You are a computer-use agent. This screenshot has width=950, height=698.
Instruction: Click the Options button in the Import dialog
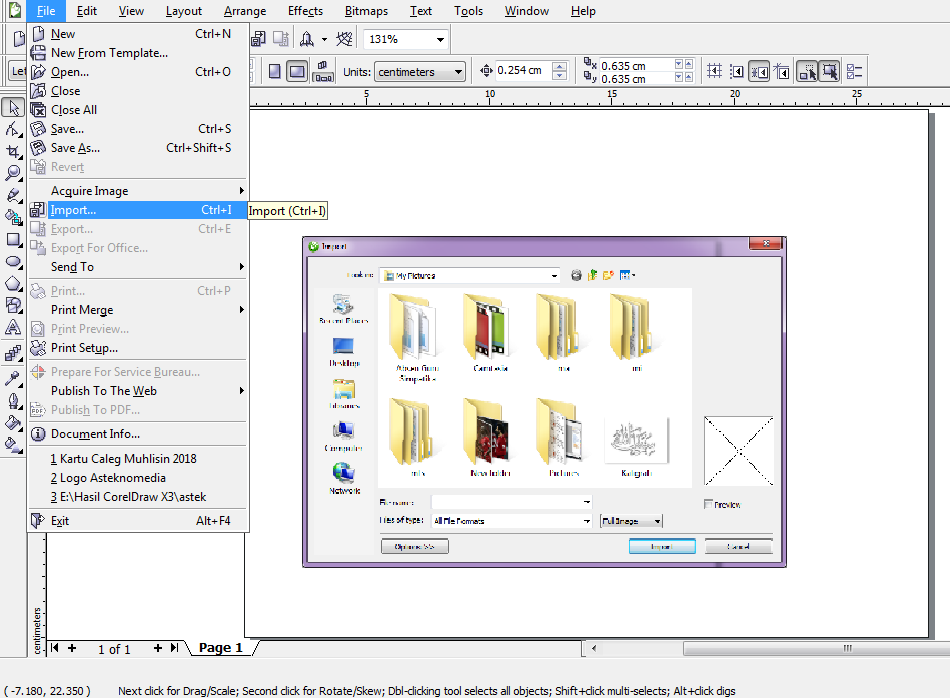pyautogui.click(x=415, y=547)
